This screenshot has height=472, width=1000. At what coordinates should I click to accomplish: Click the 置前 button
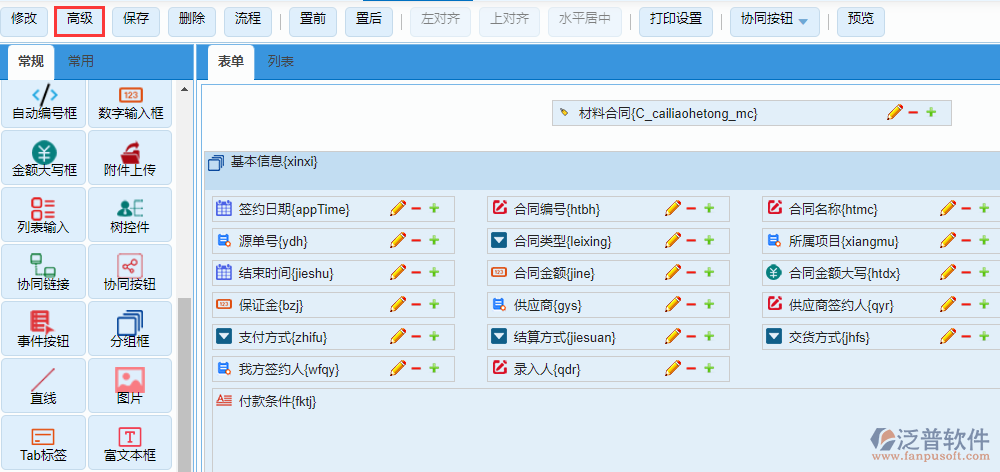pyautogui.click(x=312, y=20)
